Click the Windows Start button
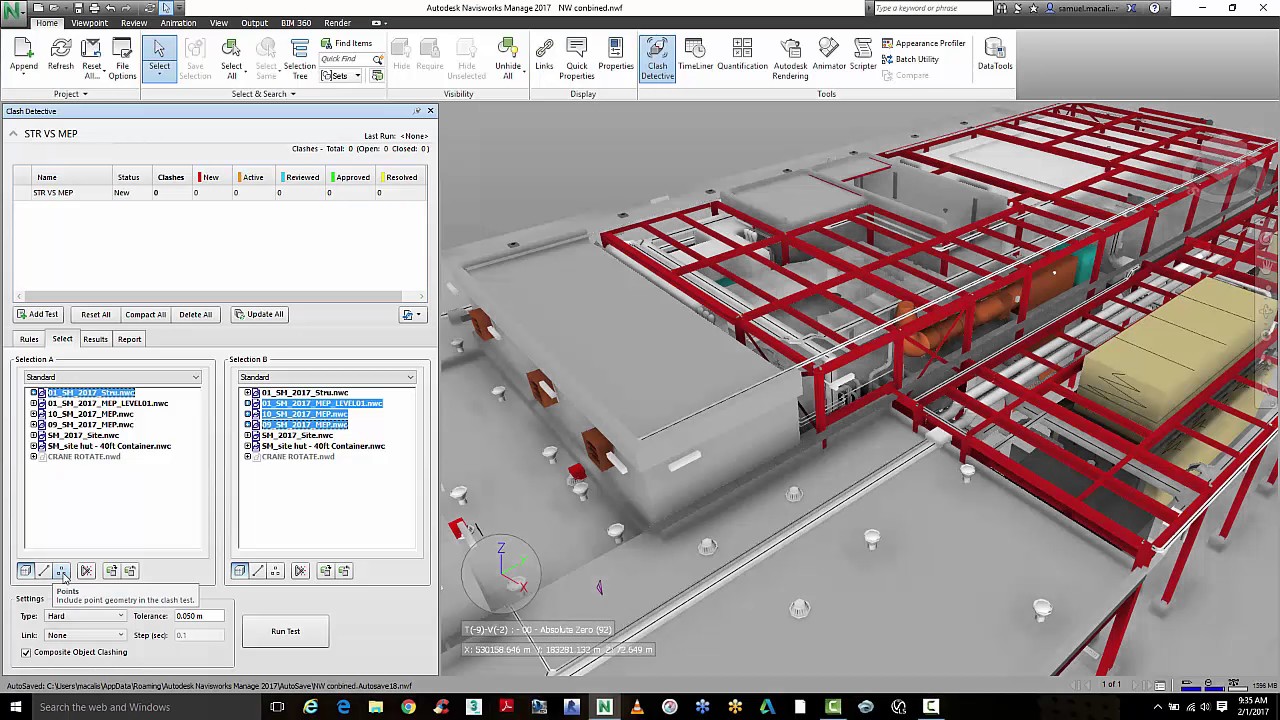 [x=15, y=707]
